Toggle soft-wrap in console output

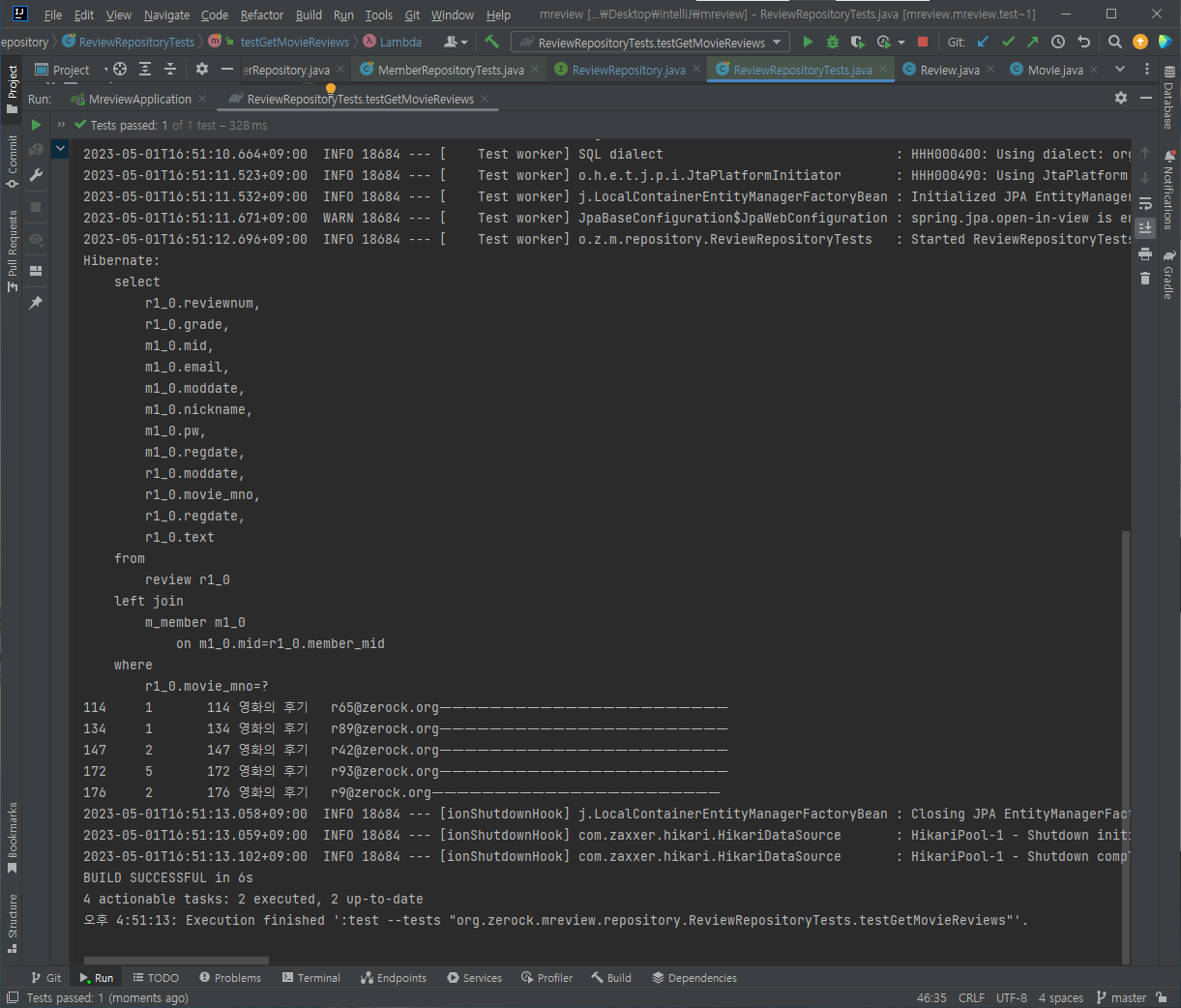tap(1145, 203)
